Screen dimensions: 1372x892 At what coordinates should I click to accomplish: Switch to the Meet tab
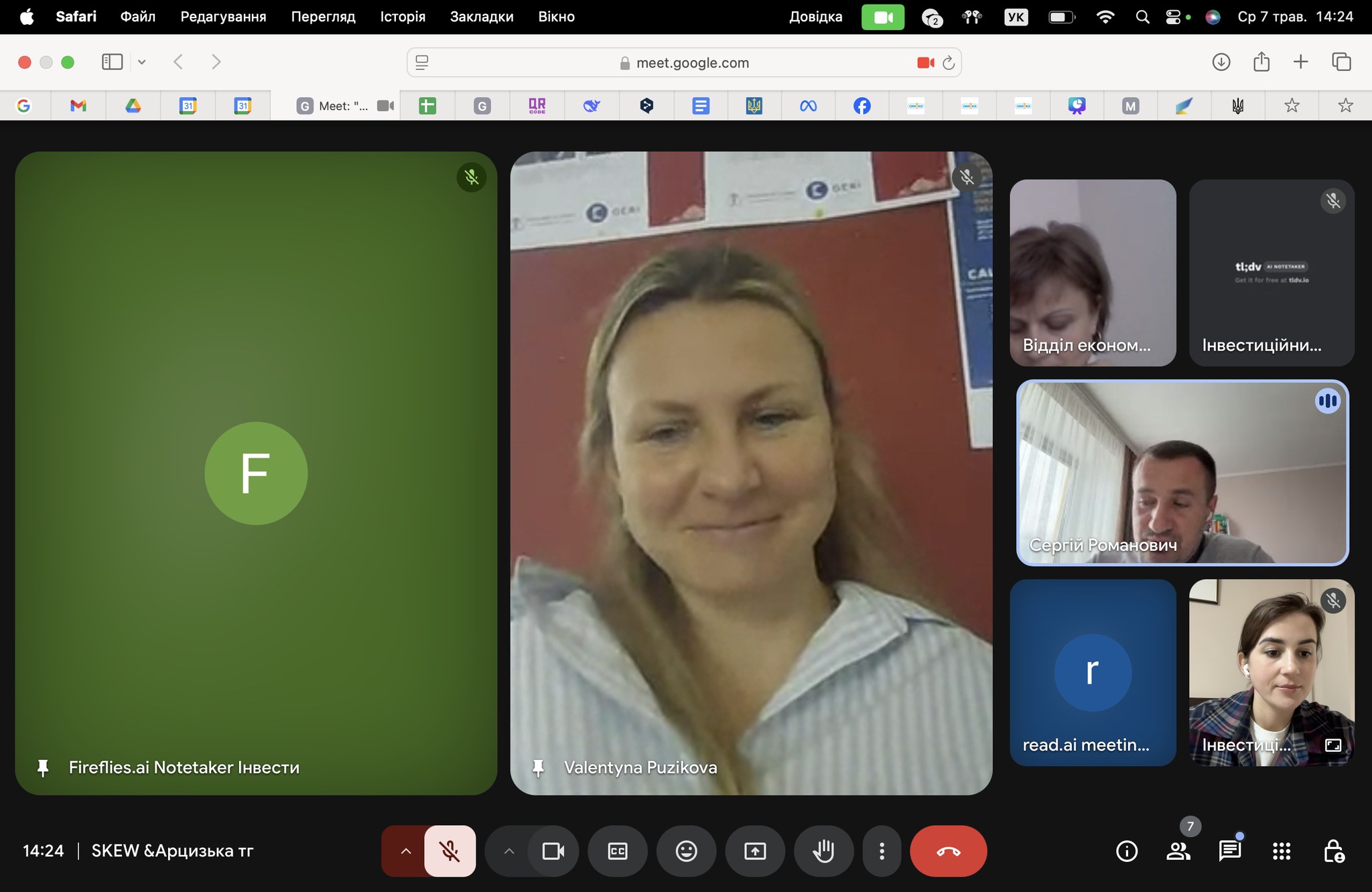(343, 106)
